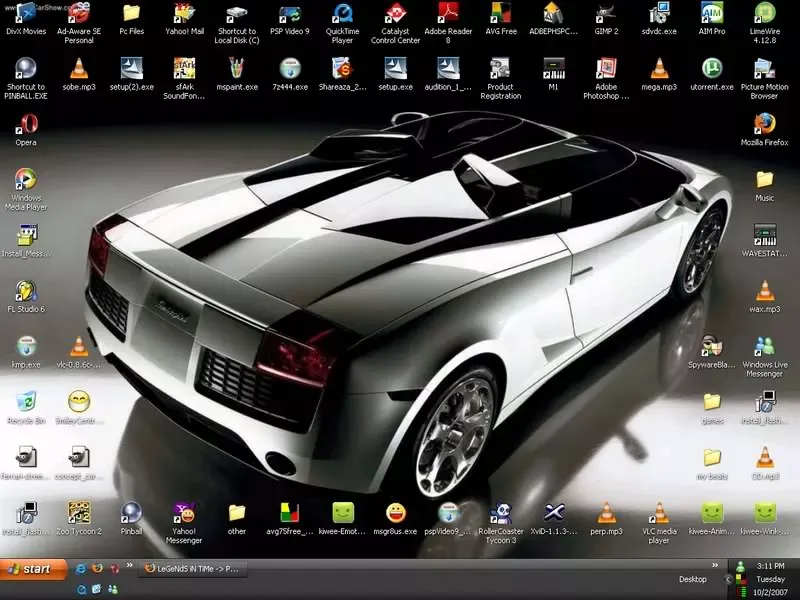The image size is (800, 600).
Task: Open the green buddy tray icon
Action: click(x=740, y=566)
